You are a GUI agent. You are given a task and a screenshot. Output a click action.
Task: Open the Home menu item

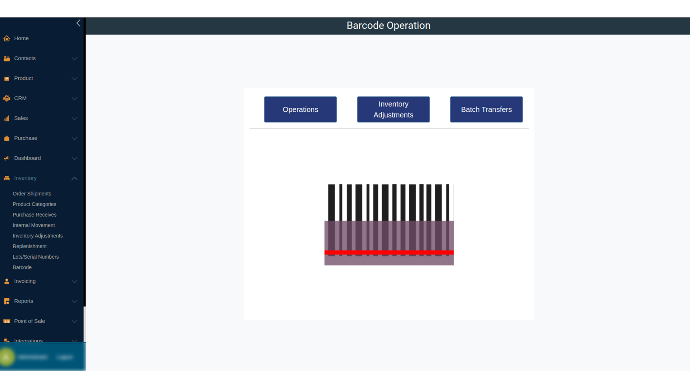click(21, 38)
